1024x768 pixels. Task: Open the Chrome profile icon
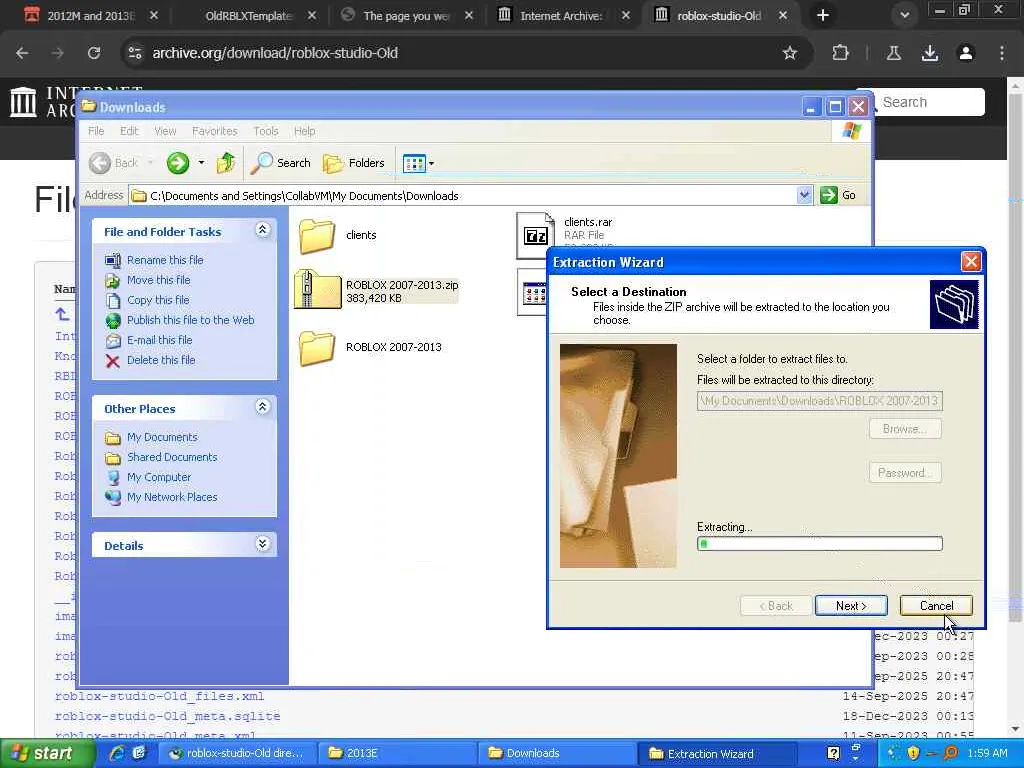[965, 53]
